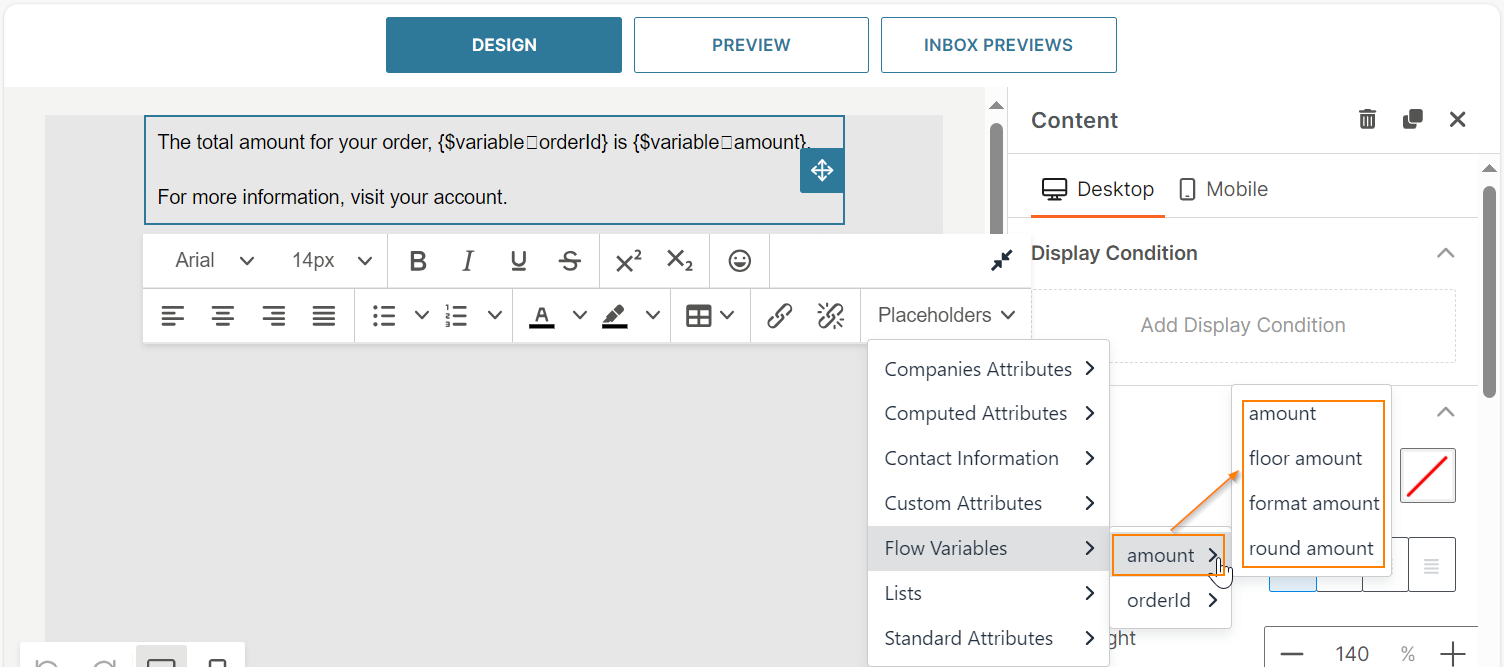Expand the Placeholders dropdown
The width and height of the screenshot is (1504, 667).
pyautogui.click(x=946, y=315)
